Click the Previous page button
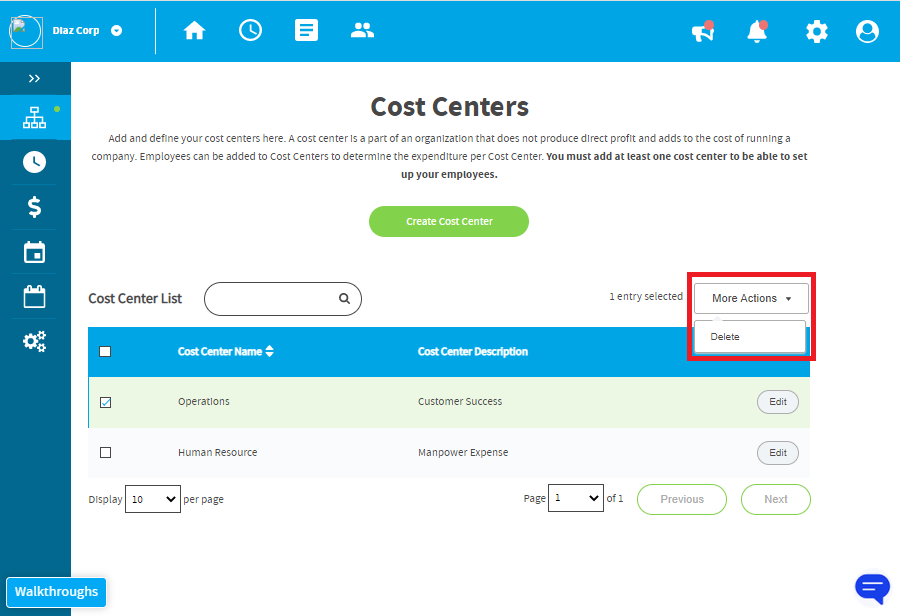The image size is (900, 616). (x=682, y=499)
